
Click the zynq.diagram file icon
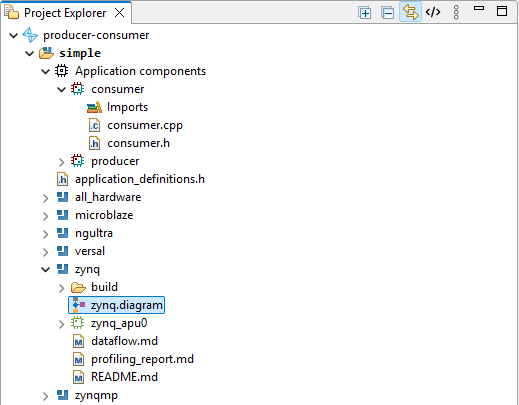(79, 305)
